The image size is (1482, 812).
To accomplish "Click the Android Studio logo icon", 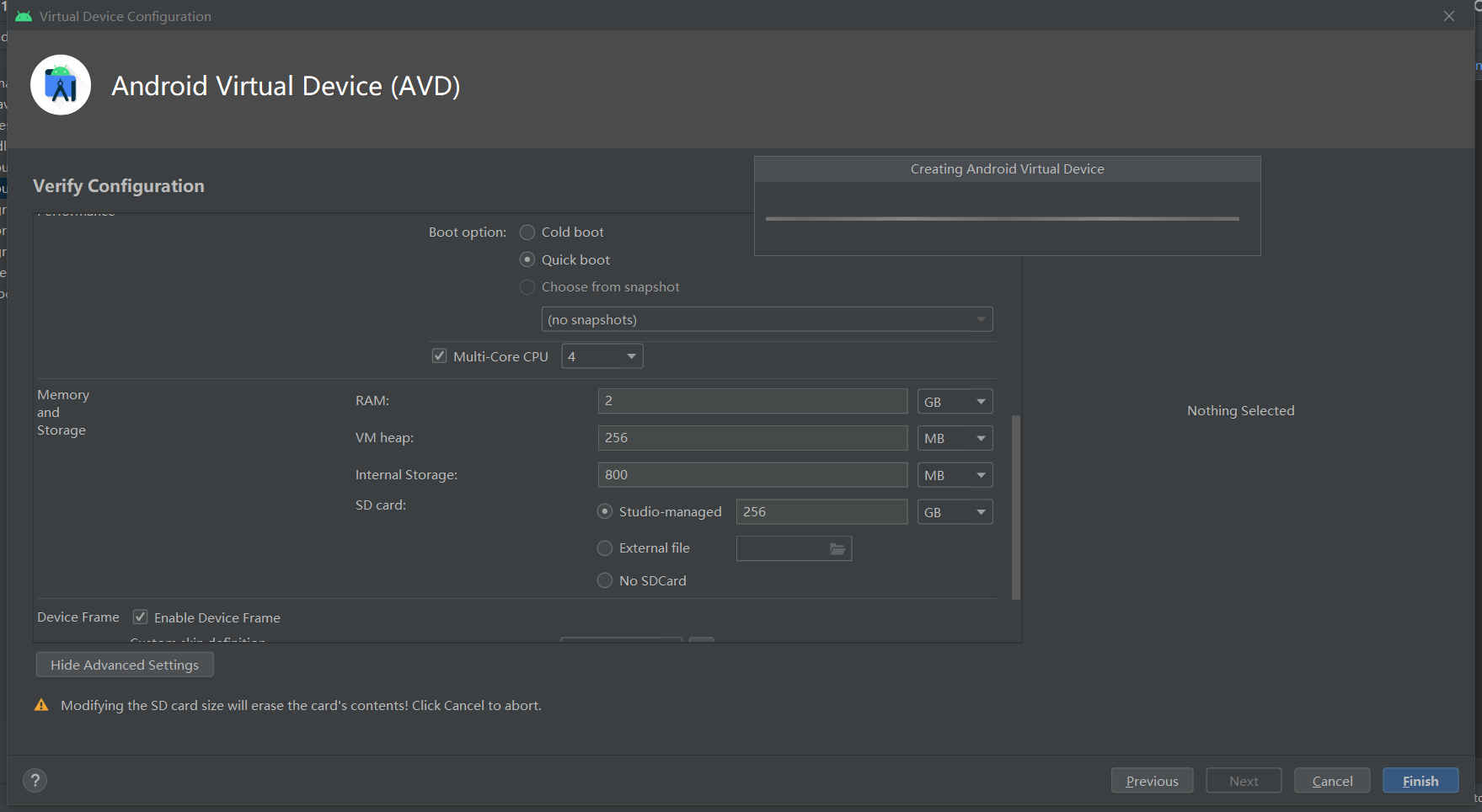I will click(x=61, y=85).
